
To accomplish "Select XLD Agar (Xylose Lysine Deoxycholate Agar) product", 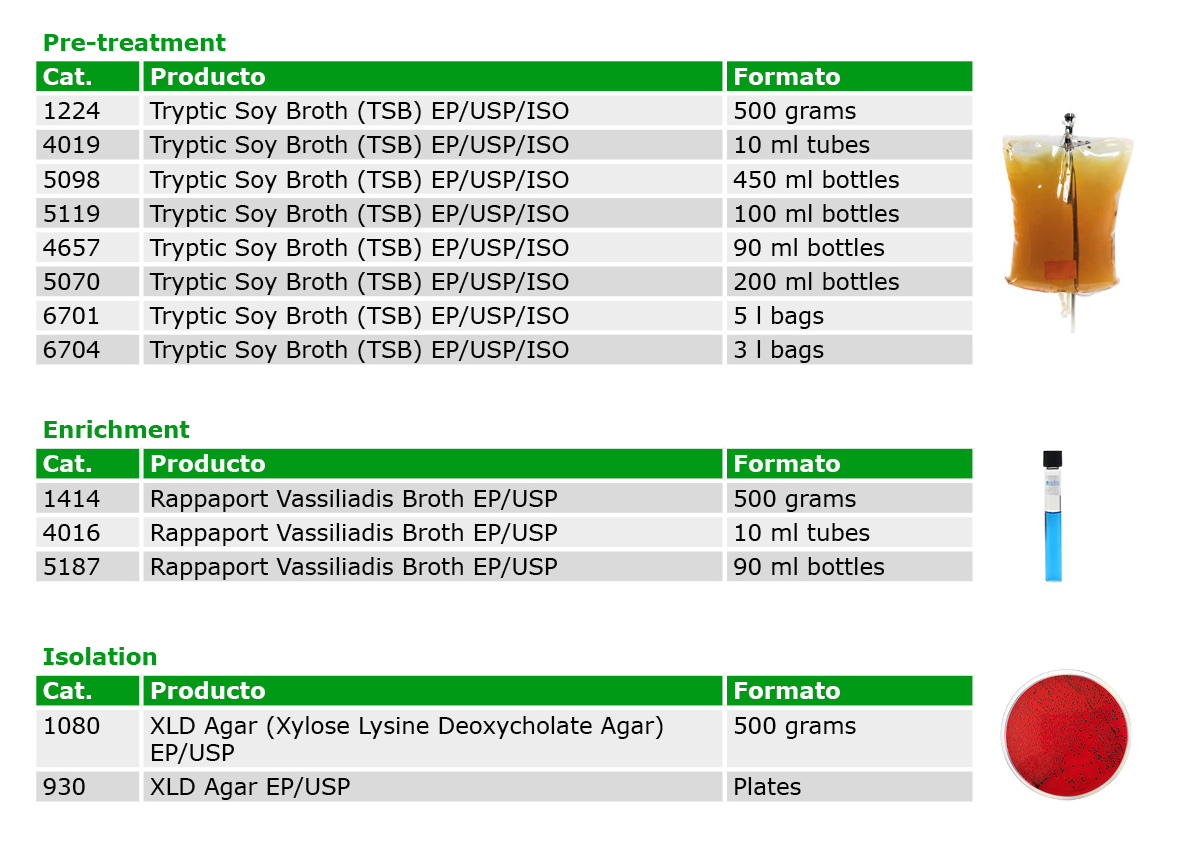I will (x=407, y=738).
